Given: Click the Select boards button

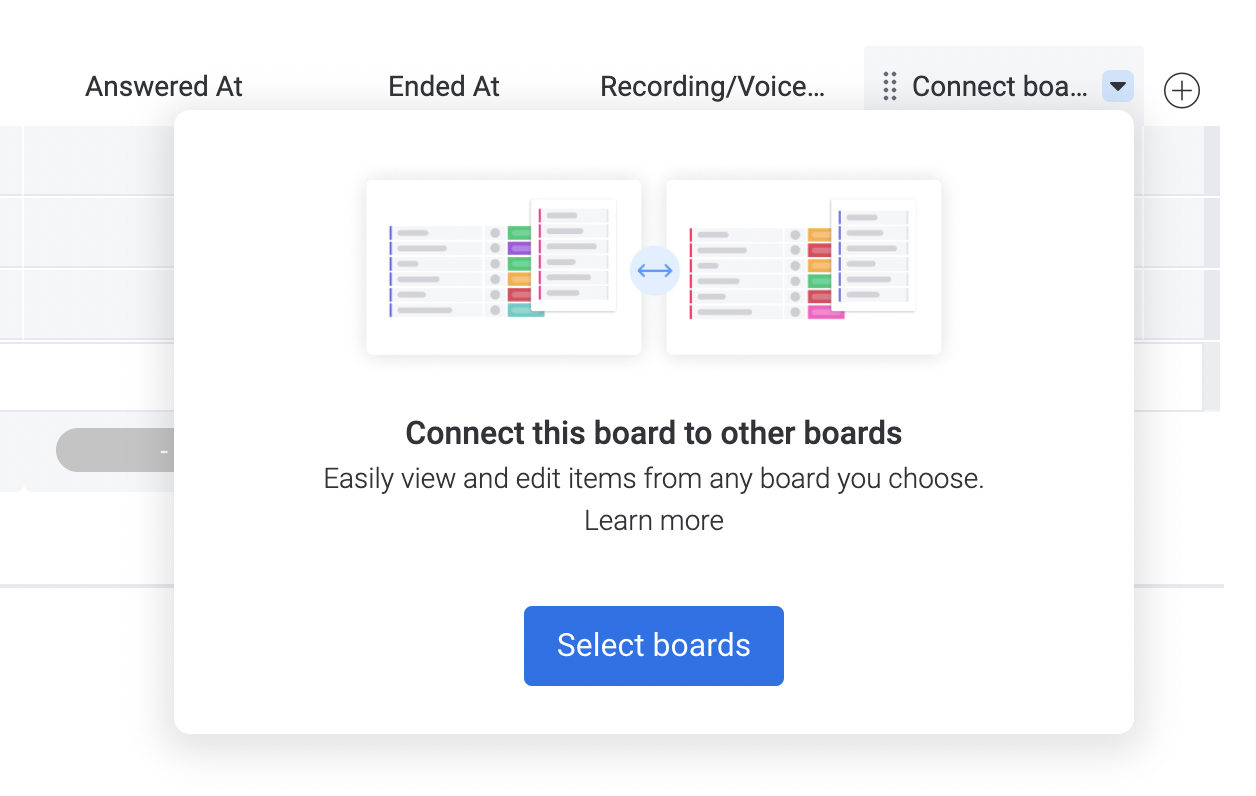Looking at the screenshot, I should point(654,646).
